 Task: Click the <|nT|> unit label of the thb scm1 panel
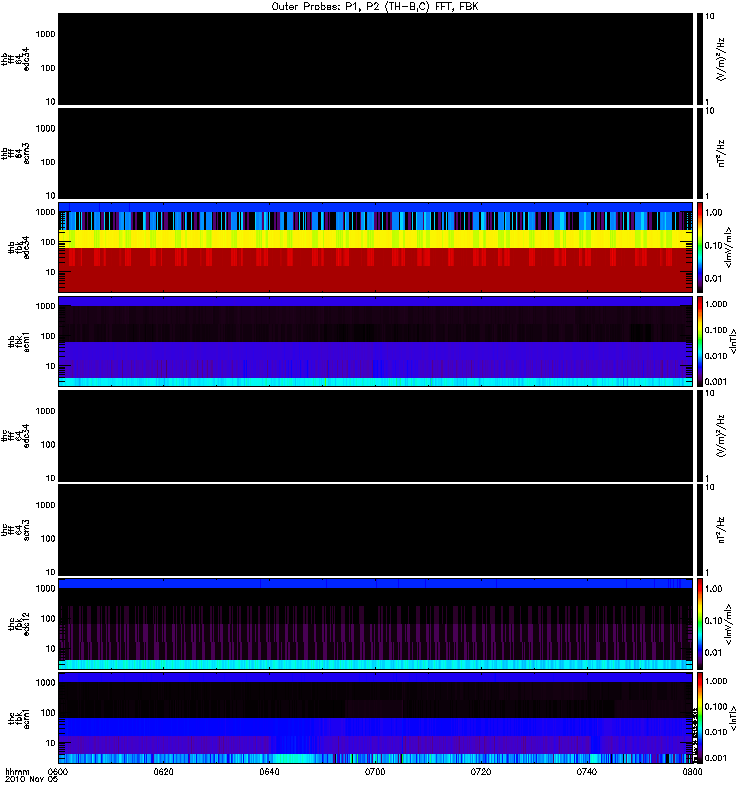733,341
